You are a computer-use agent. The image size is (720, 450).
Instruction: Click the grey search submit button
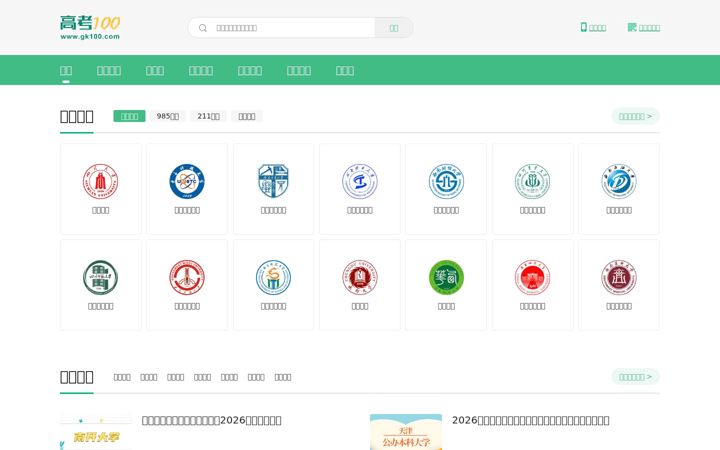pyautogui.click(x=394, y=28)
